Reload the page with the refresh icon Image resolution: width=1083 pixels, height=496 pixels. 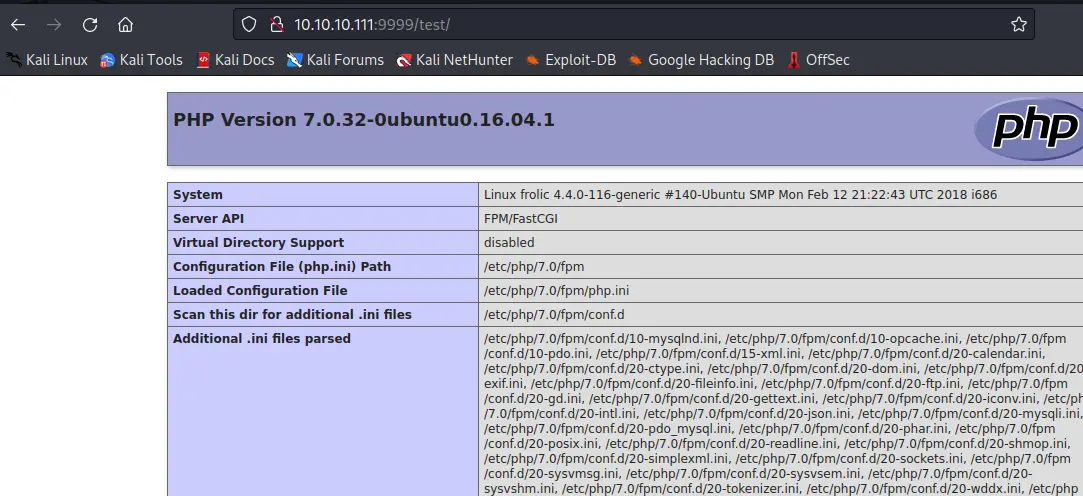click(90, 25)
